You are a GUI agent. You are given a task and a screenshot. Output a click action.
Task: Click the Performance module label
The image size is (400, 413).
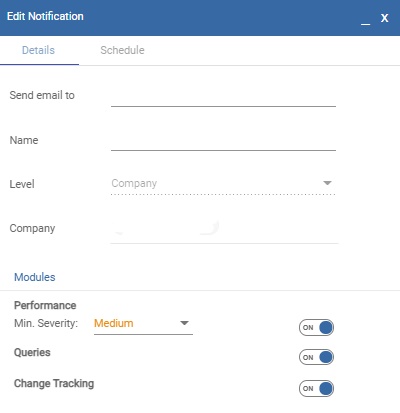45,305
